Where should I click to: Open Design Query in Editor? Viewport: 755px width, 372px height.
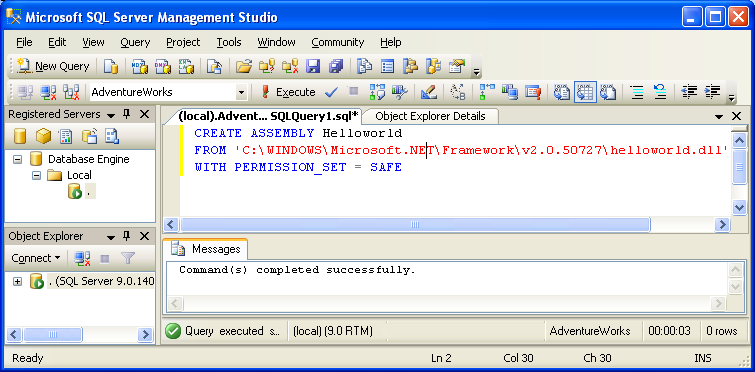(x=429, y=92)
